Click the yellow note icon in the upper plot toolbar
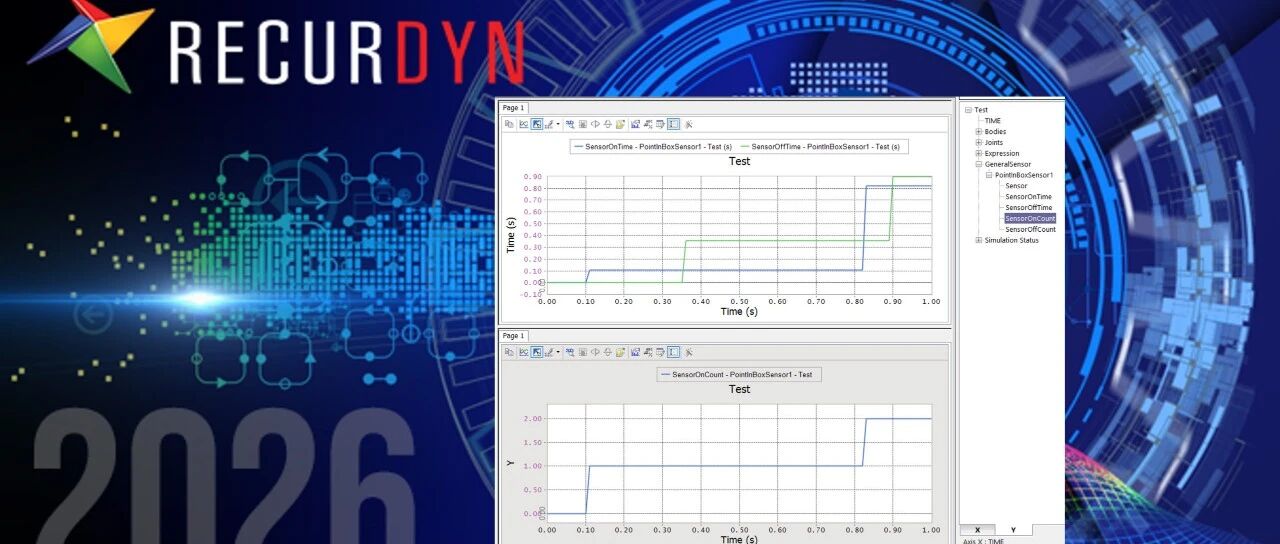Screen dimensions: 1280x544 (x=621, y=124)
